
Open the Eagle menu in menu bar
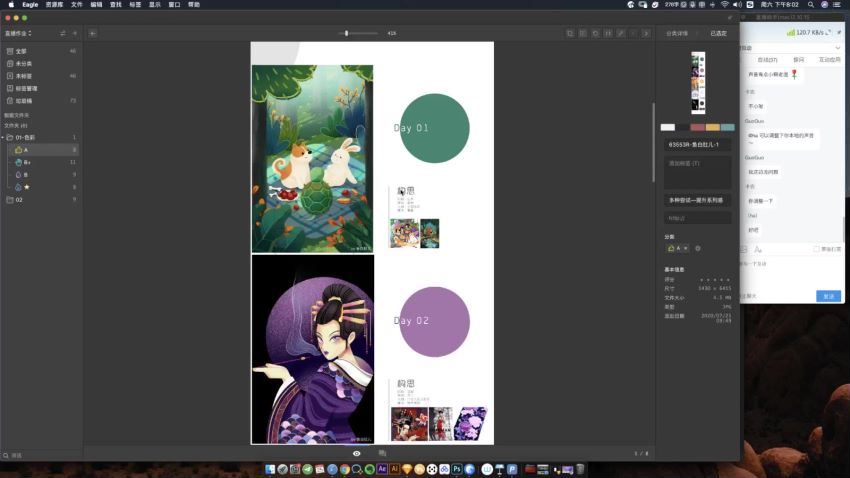30,4
